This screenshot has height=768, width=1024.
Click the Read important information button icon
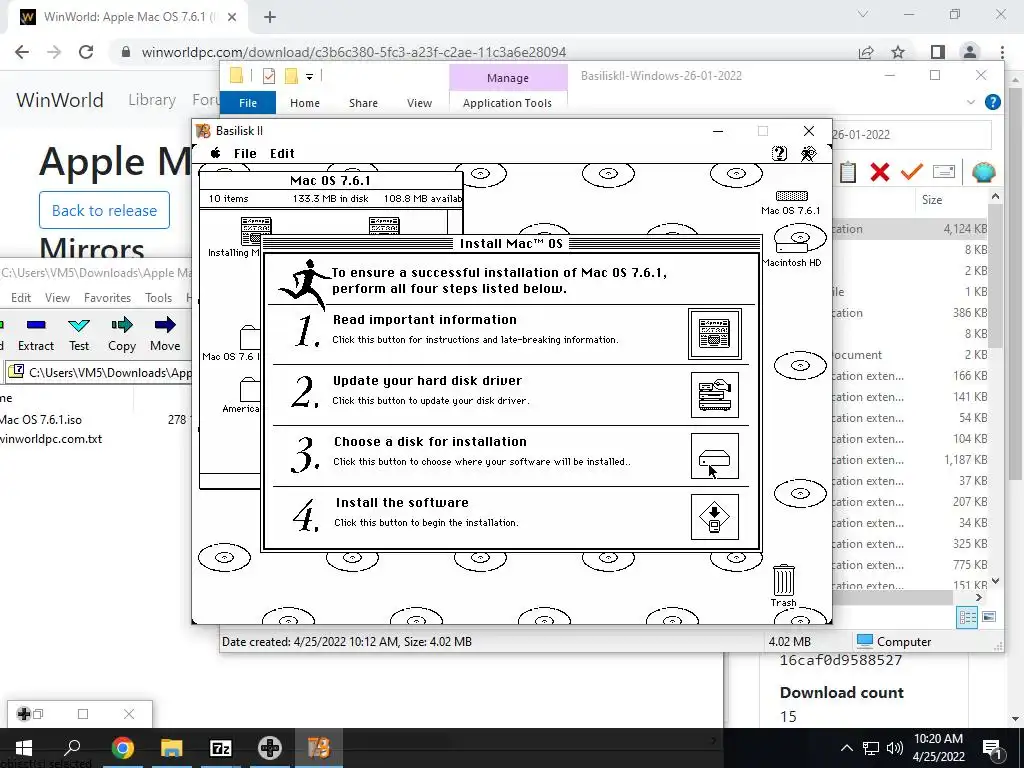click(714, 334)
